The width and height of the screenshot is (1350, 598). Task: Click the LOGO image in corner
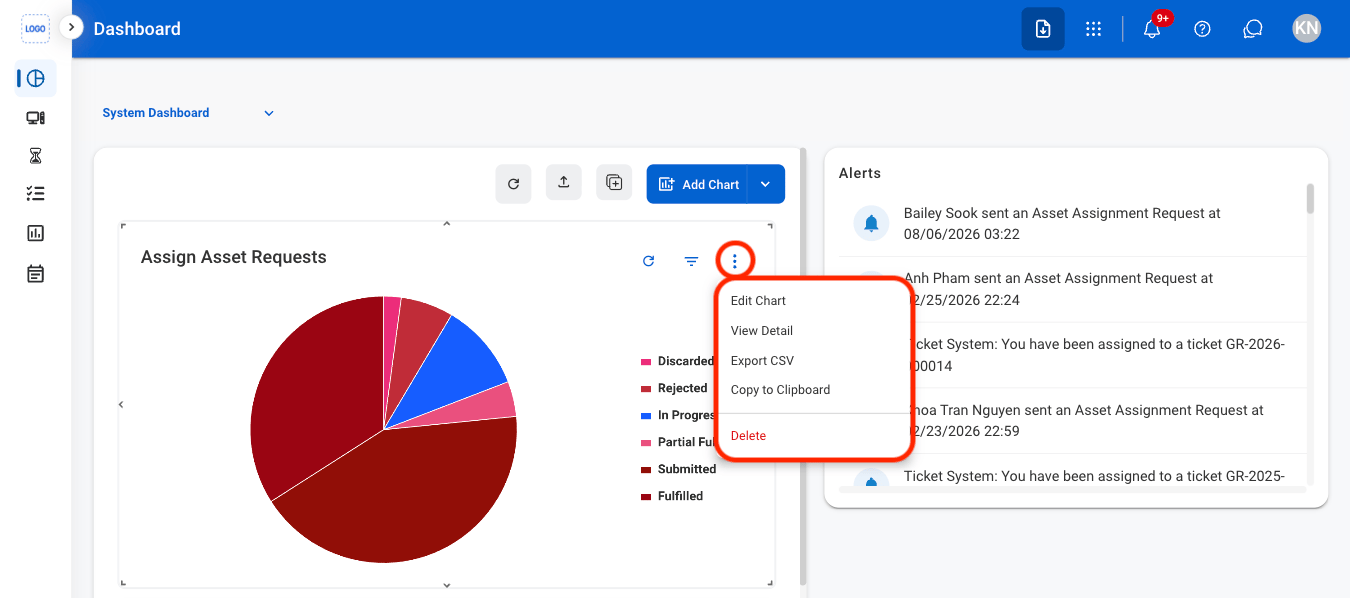[x=36, y=28]
